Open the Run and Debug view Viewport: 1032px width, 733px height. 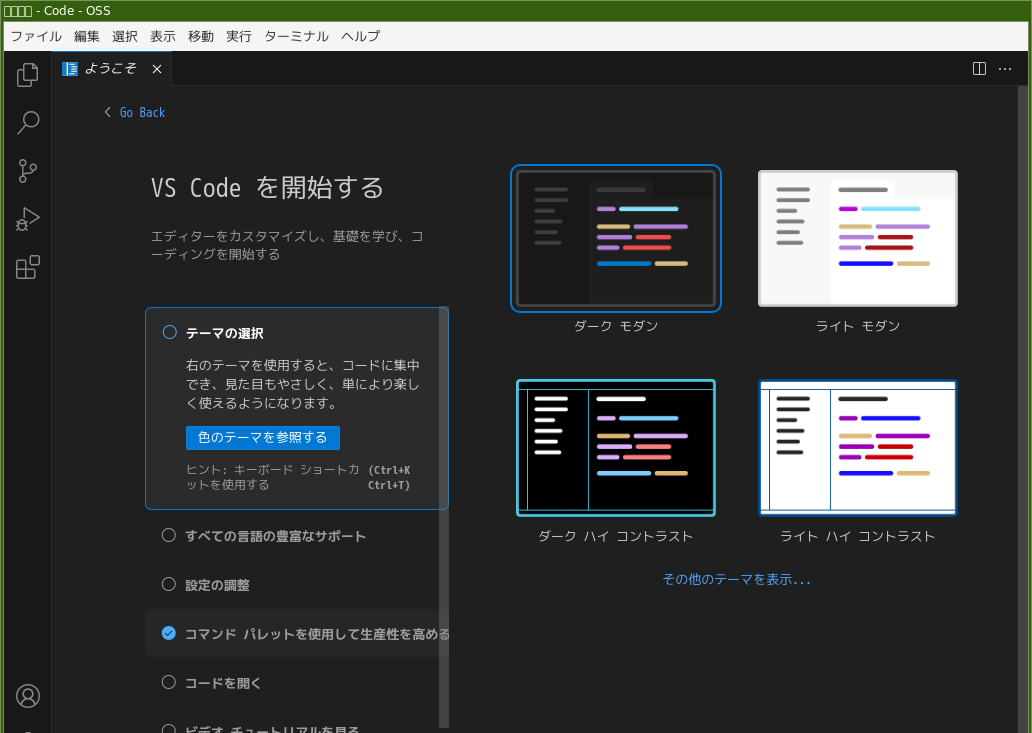pos(28,219)
